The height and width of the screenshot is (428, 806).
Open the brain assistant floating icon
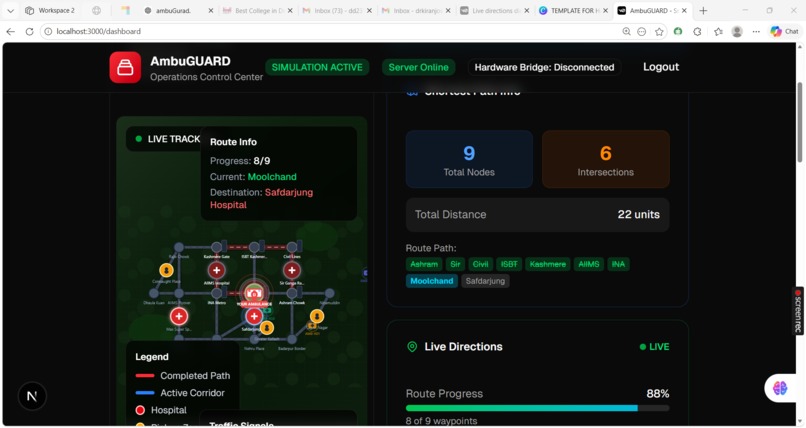point(780,388)
